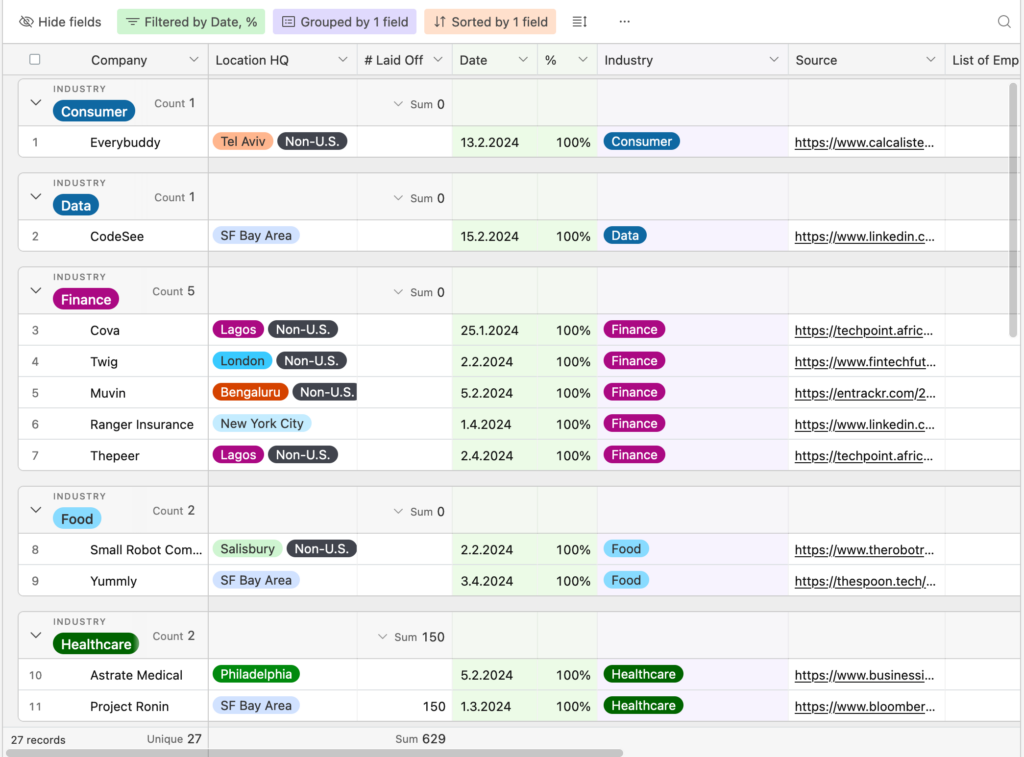Click the Hide fields eye icon
Image resolution: width=1024 pixels, height=757 pixels.
[x=27, y=22]
